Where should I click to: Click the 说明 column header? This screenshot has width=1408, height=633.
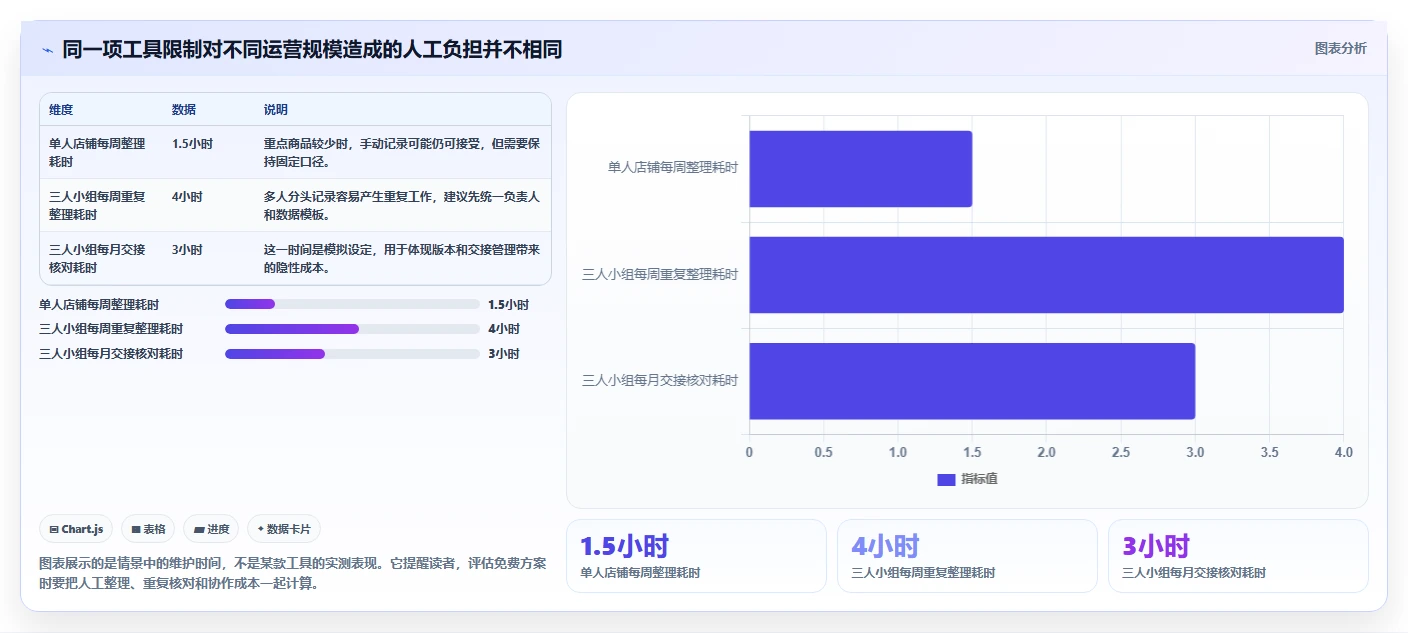pos(276,110)
